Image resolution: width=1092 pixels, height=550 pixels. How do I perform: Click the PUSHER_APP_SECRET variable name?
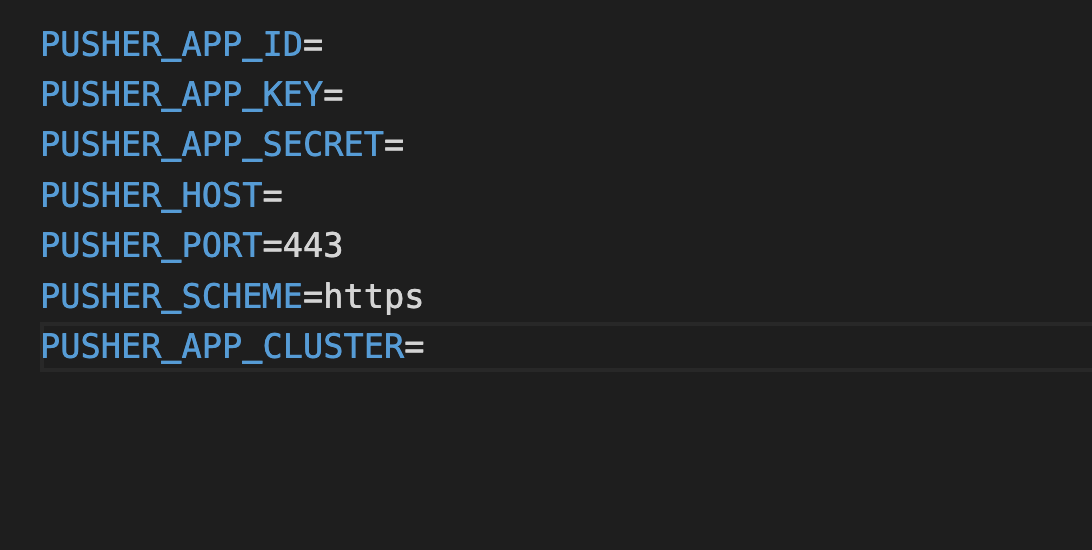[x=212, y=145]
